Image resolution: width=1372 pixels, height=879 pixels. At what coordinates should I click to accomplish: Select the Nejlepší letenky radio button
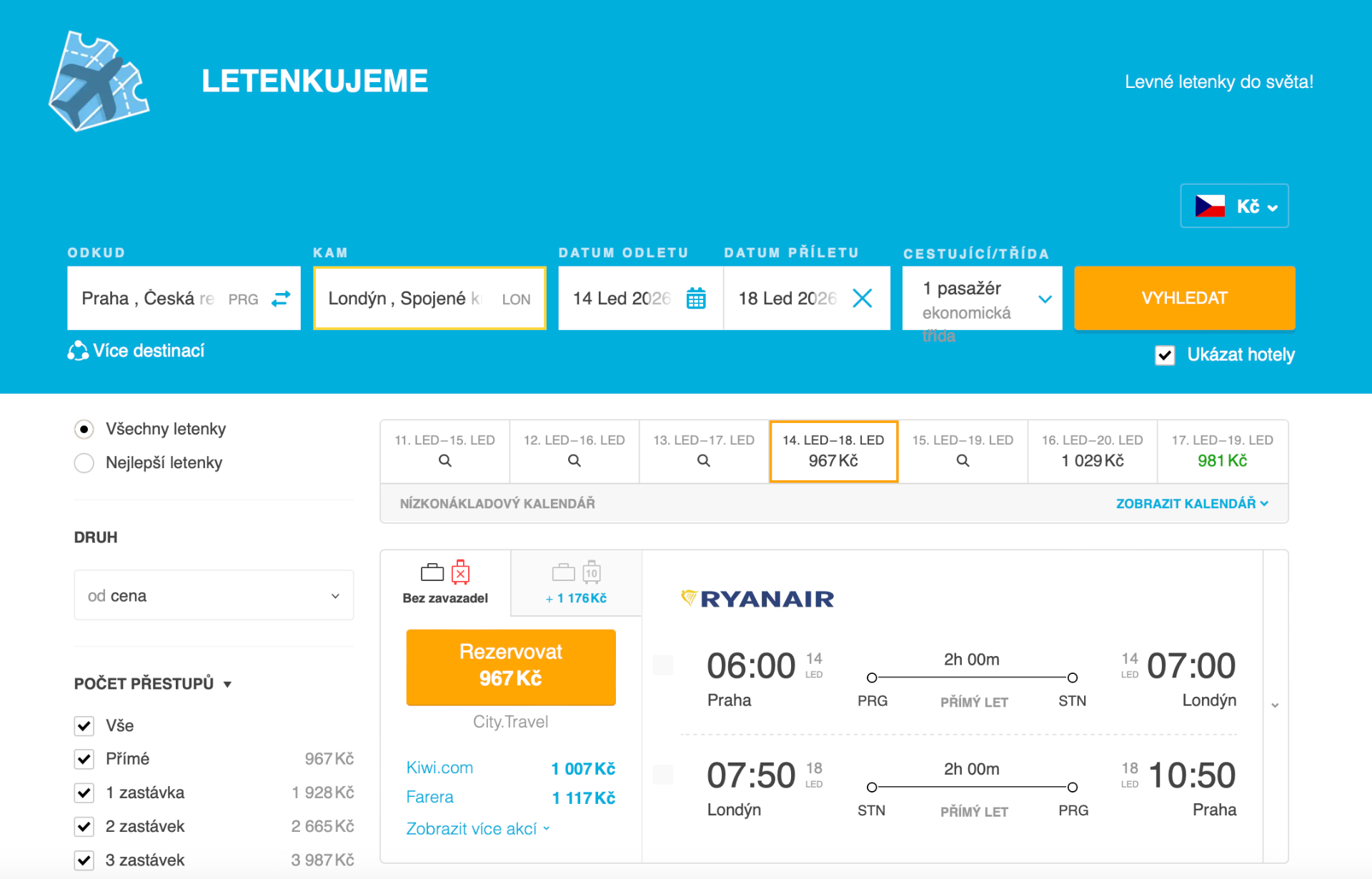(x=84, y=463)
